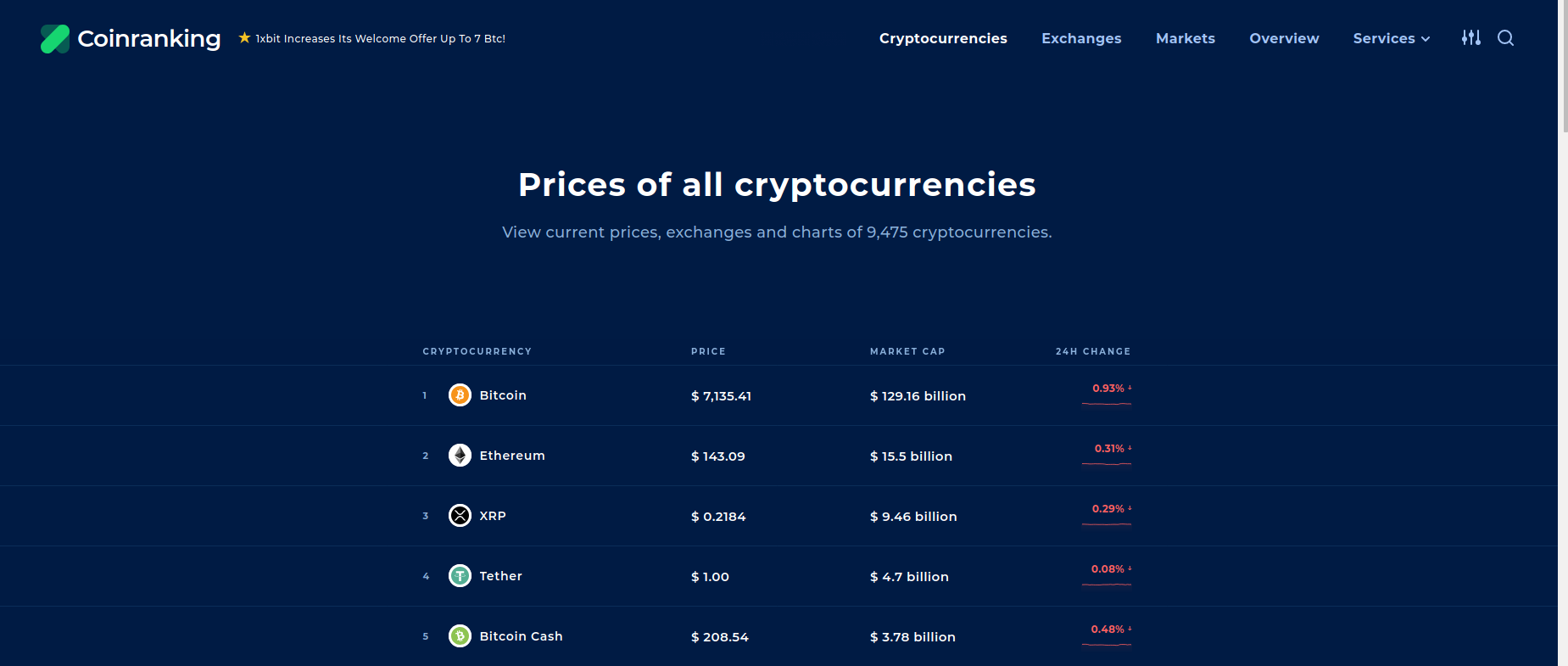
Task: Open the 1xbit welcome offer promo link
Action: click(381, 38)
